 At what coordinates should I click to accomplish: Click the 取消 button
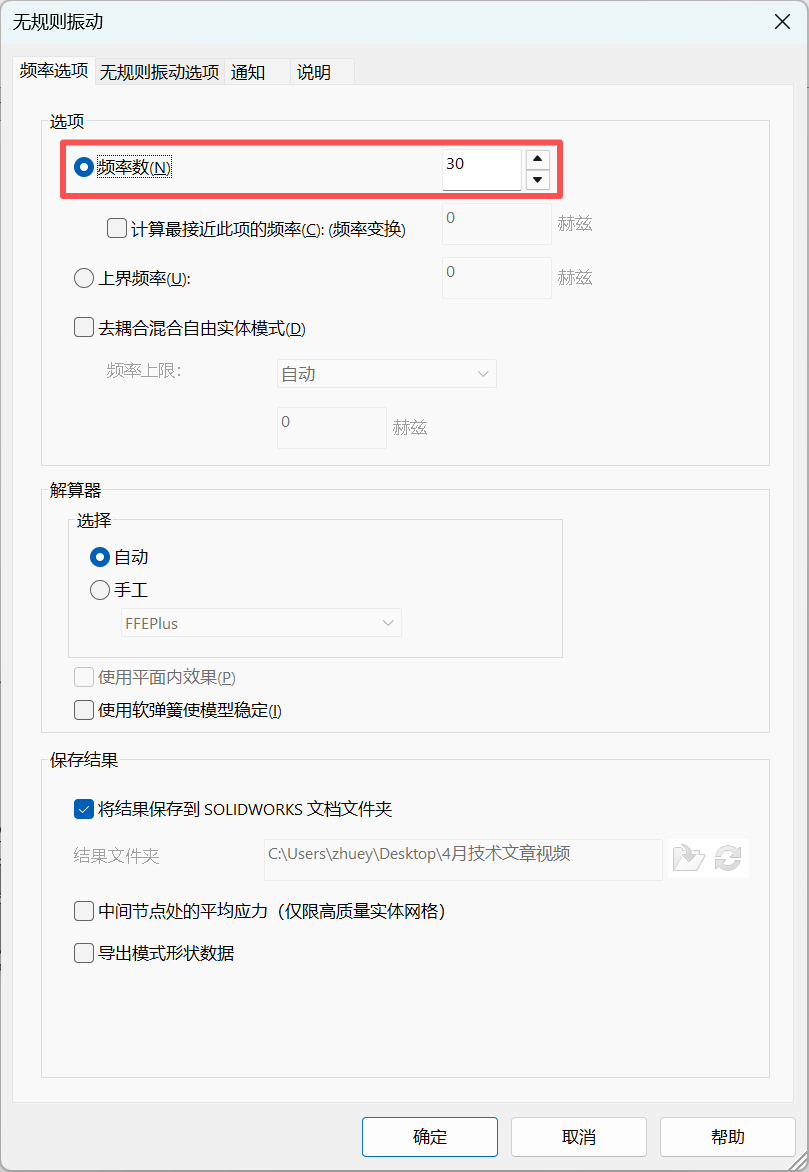point(579,1137)
